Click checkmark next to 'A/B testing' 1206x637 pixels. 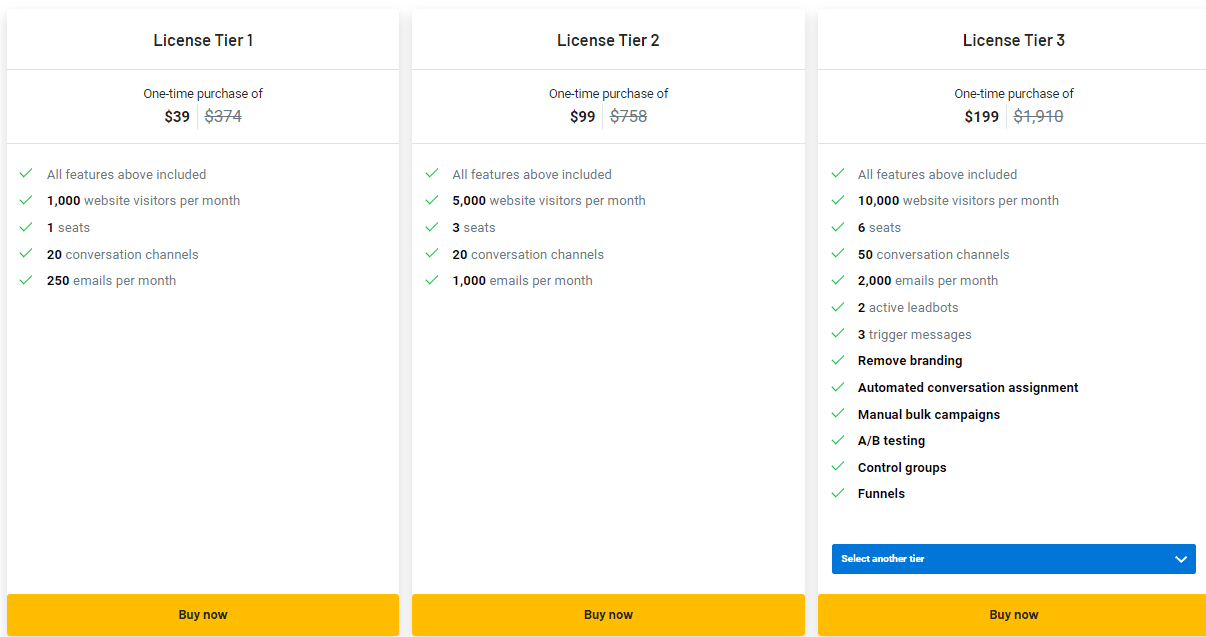[x=838, y=440]
